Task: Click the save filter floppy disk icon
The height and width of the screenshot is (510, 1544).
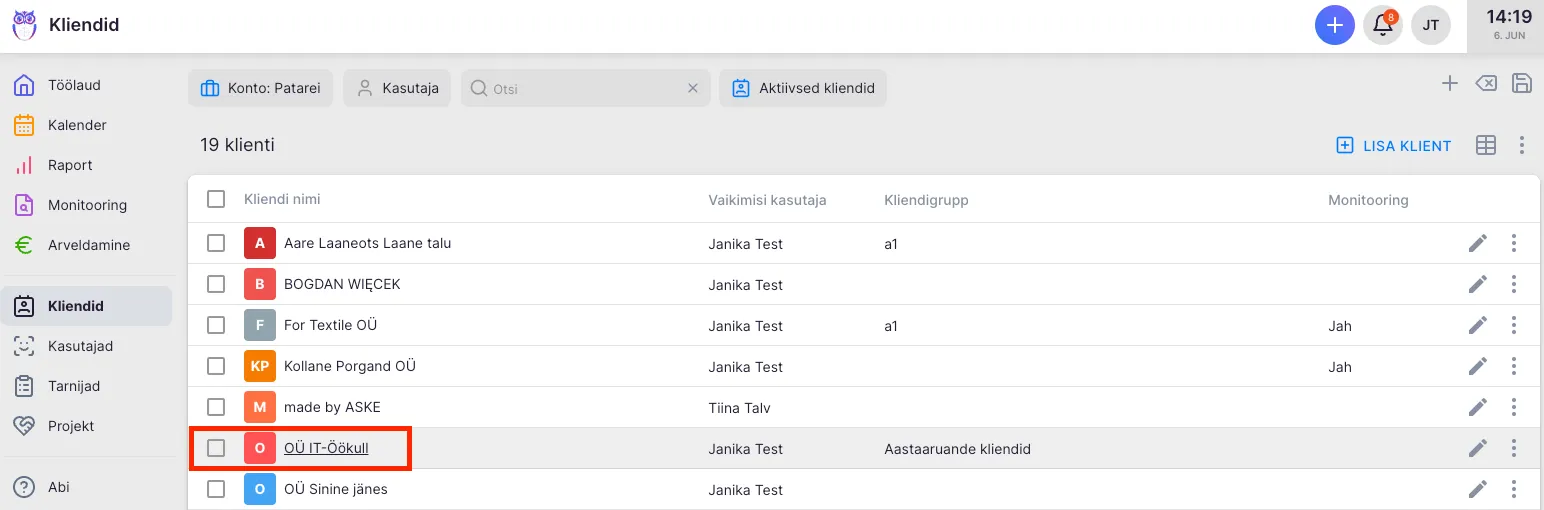Action: [1521, 84]
